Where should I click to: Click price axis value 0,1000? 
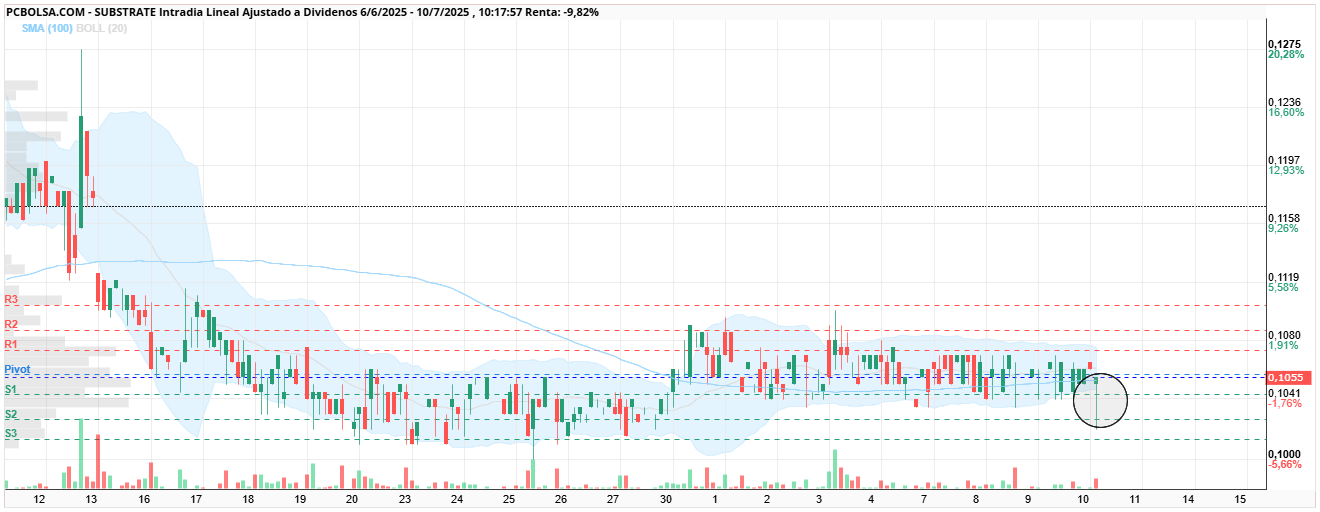click(x=1284, y=454)
